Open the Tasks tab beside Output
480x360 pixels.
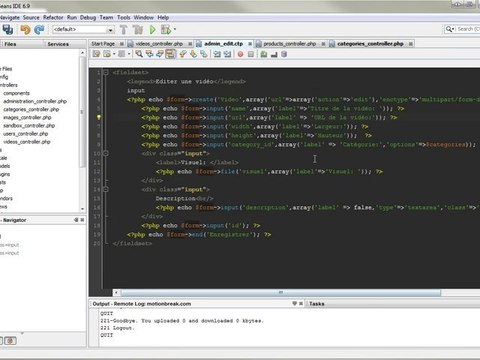[x=316, y=304]
